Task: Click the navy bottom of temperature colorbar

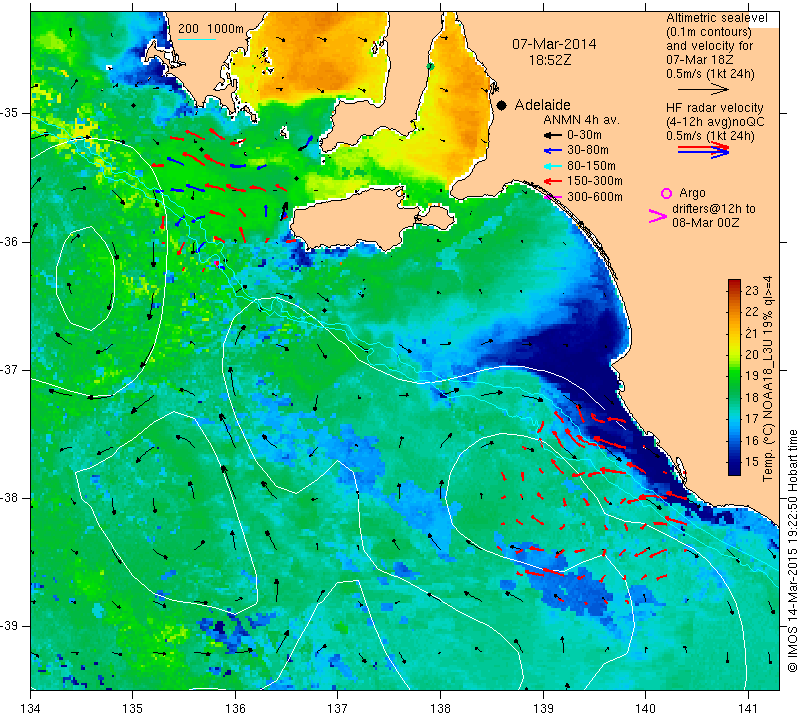Action: [734, 469]
